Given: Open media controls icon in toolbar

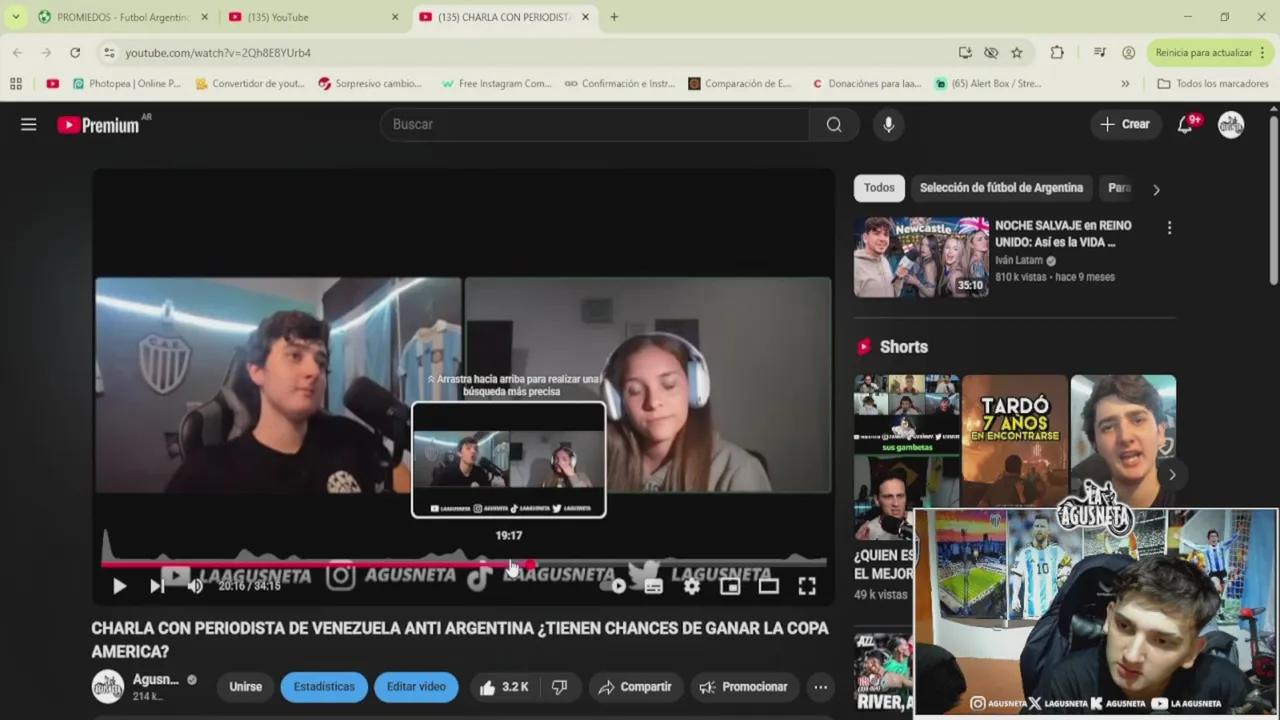Looking at the screenshot, I should (x=1100, y=52).
